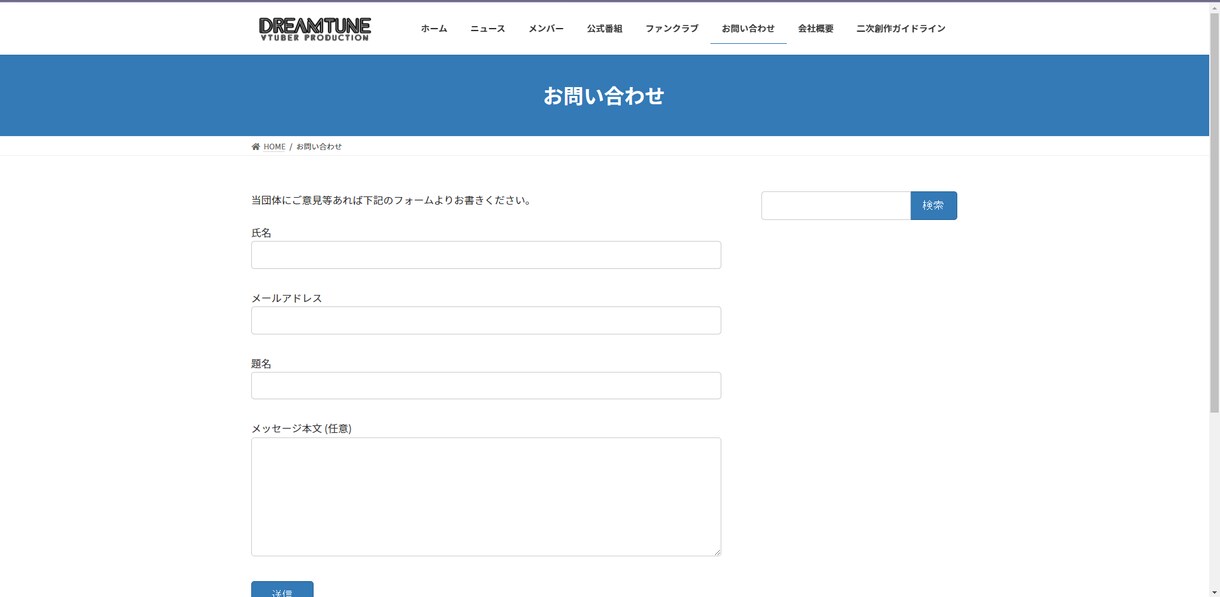Image resolution: width=1220 pixels, height=597 pixels.
Task: Click the sidebar search input box
Action: [836, 206]
